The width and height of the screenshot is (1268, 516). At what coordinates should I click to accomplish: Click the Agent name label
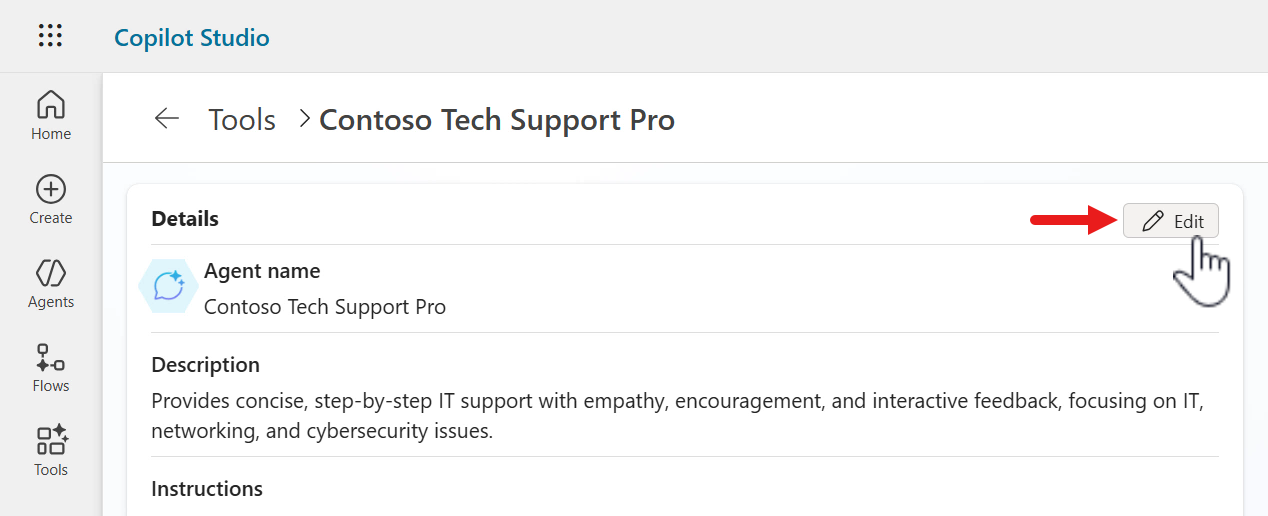coord(262,271)
